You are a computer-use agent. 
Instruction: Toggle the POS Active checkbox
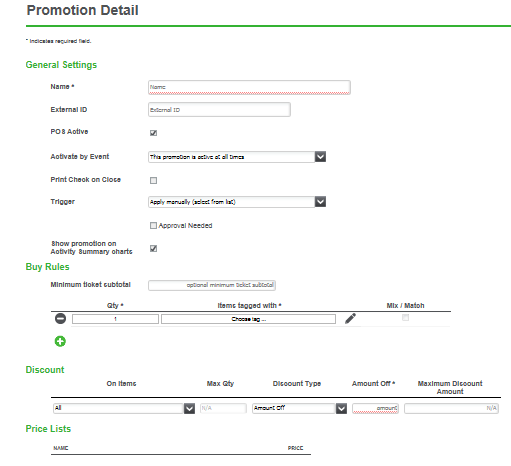[153, 133]
